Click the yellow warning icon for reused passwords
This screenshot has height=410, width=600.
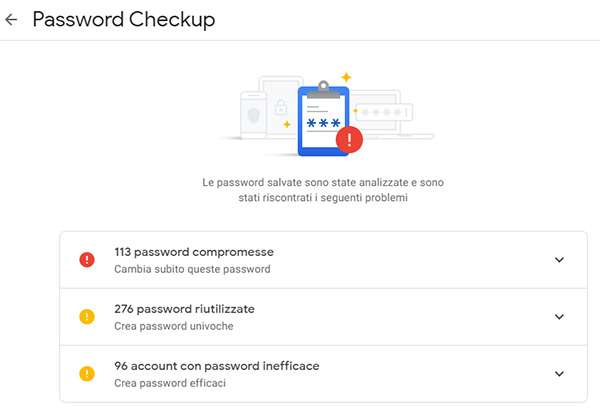[x=87, y=317]
